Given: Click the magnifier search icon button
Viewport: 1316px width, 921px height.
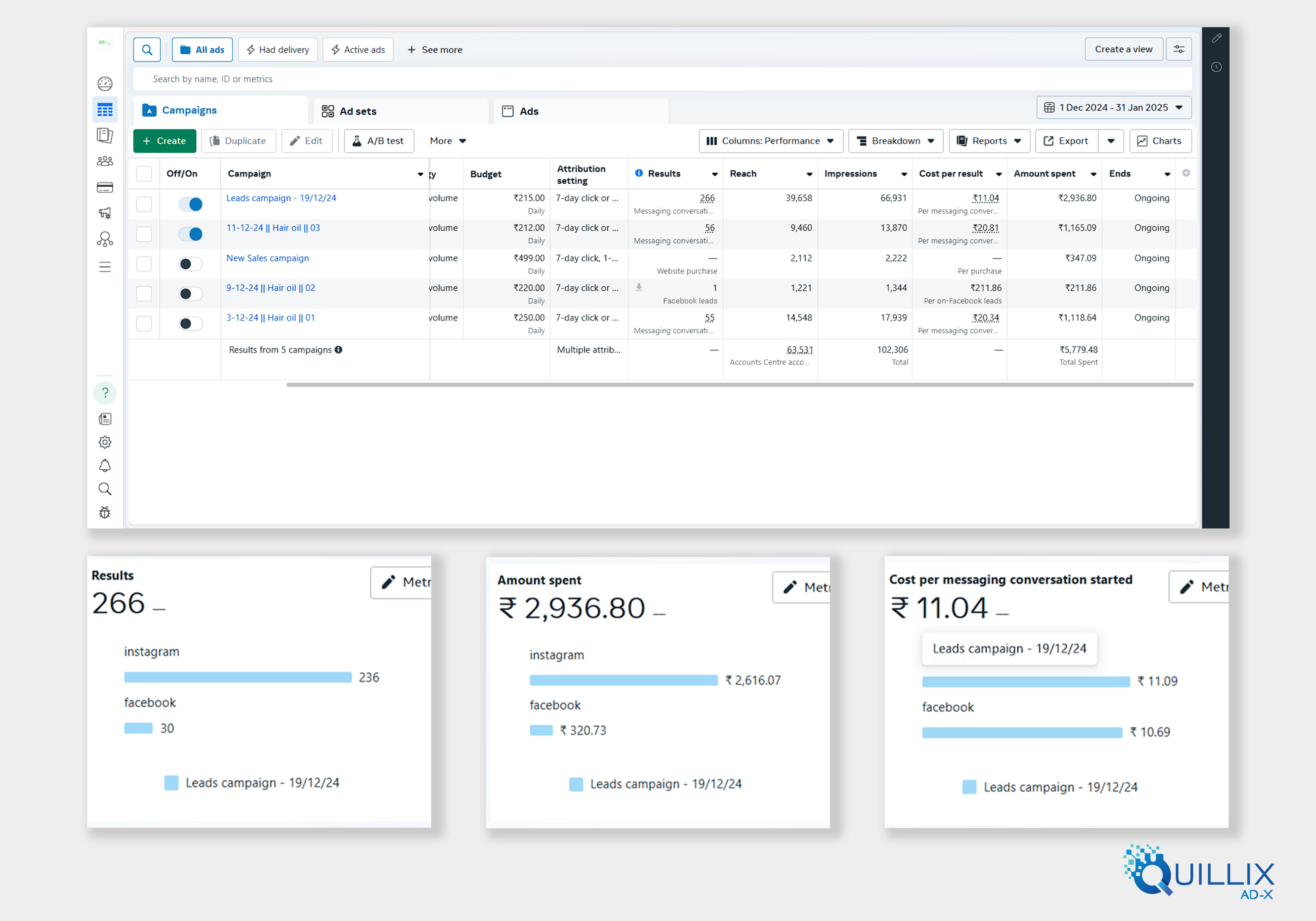Looking at the screenshot, I should tap(147, 50).
